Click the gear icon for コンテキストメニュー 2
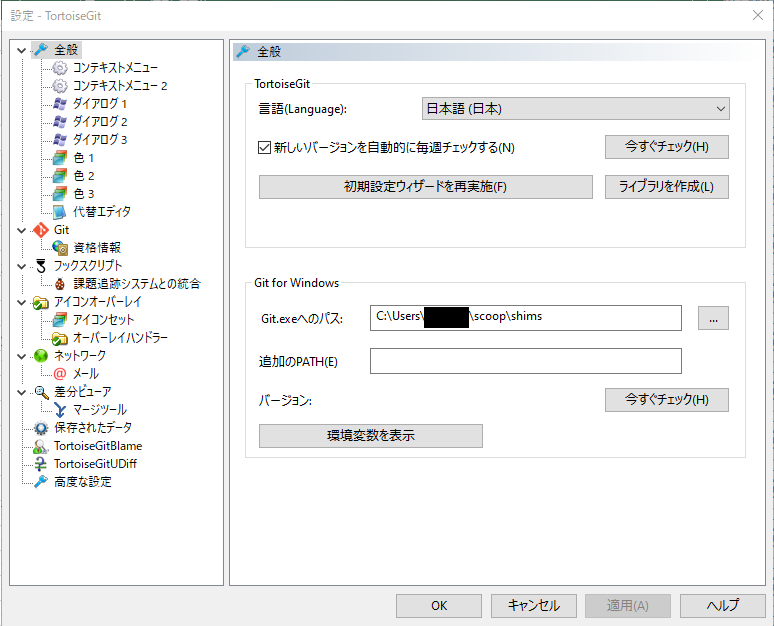 [60, 85]
